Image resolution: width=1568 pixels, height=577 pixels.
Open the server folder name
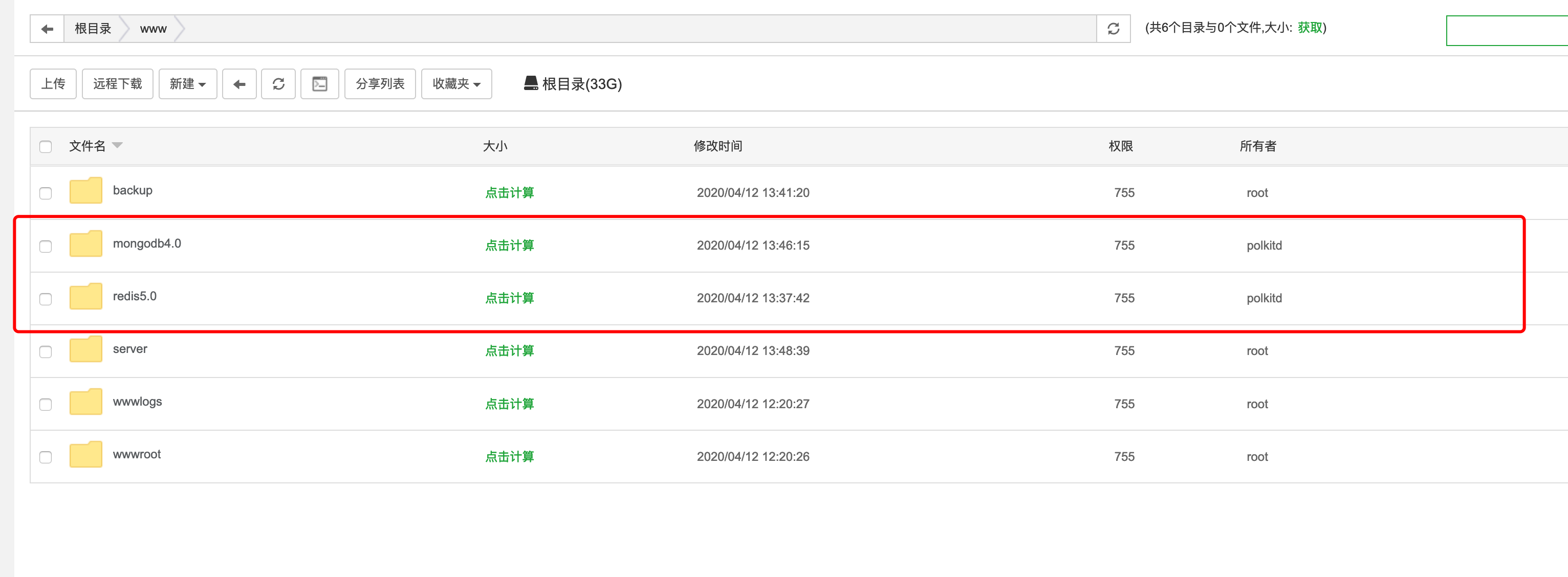129,349
